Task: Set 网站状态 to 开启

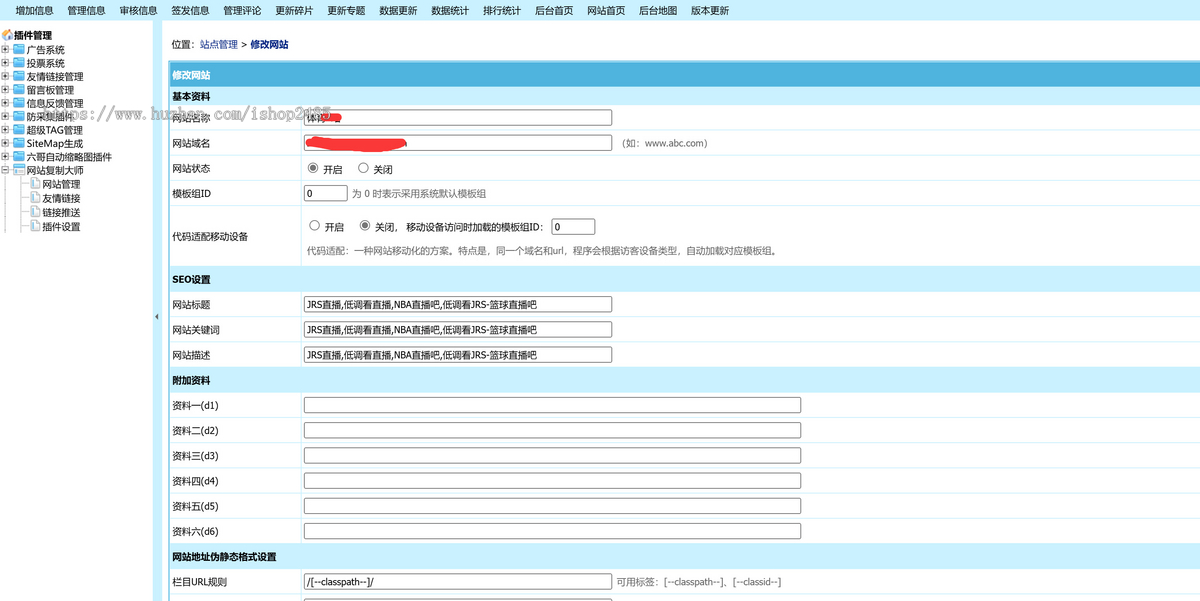Action: click(313, 169)
